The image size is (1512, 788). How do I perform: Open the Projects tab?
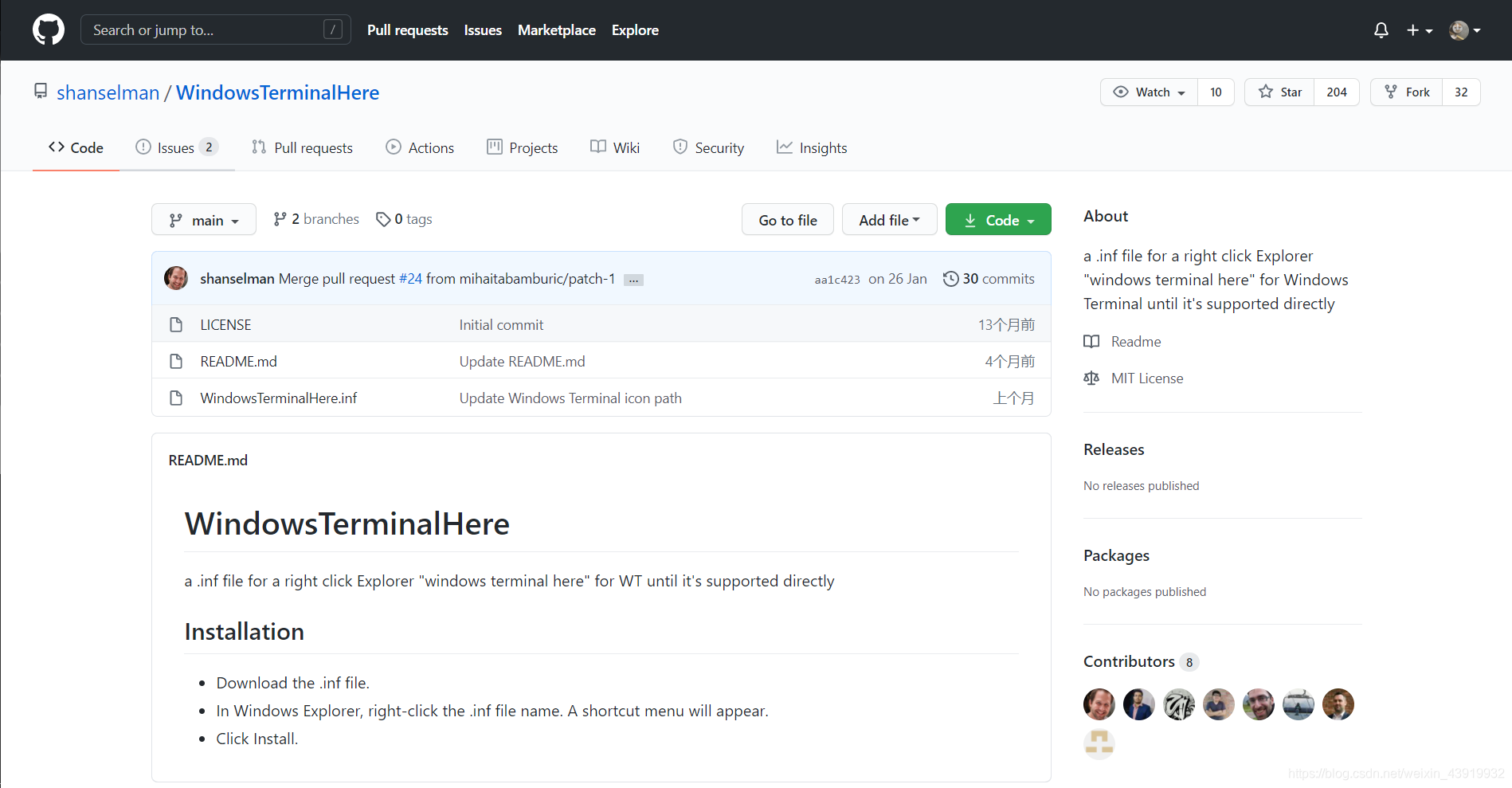pos(522,147)
